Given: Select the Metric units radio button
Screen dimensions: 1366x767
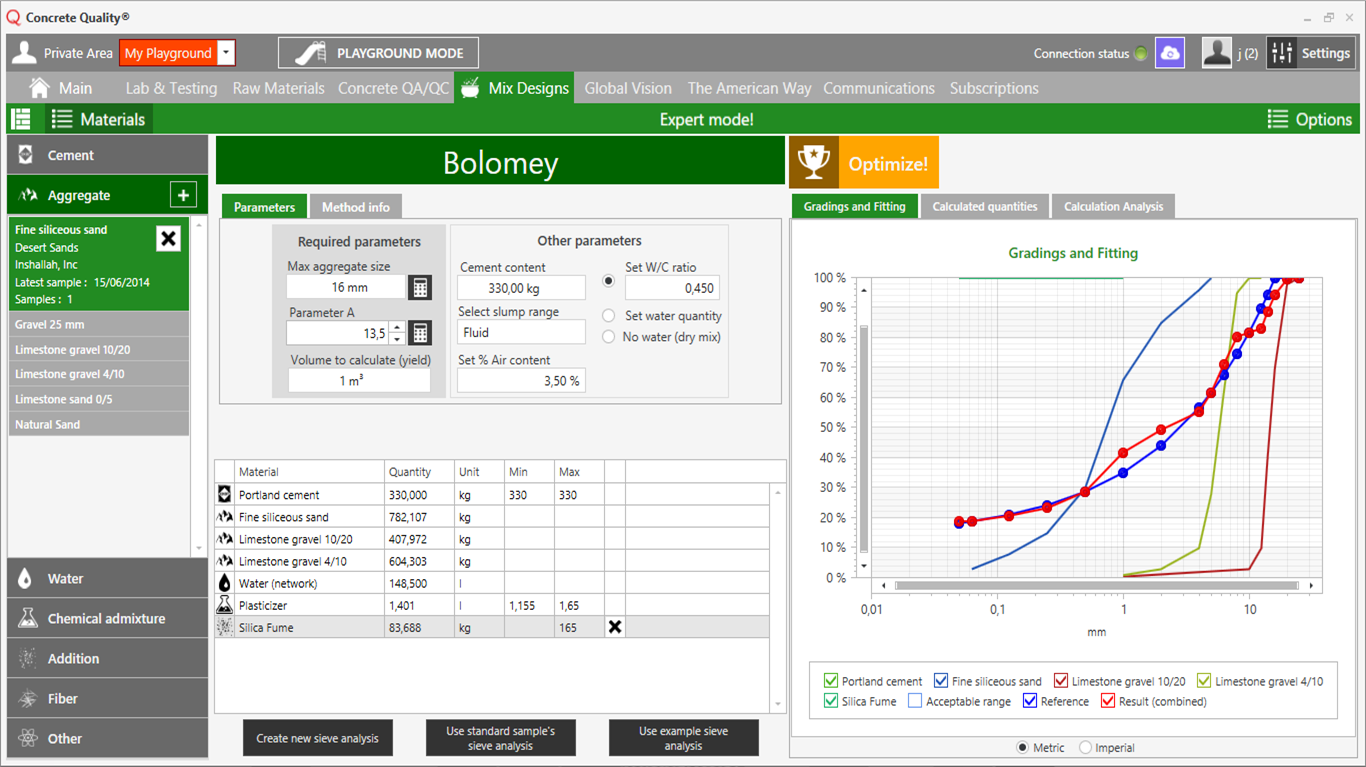Looking at the screenshot, I should point(1022,747).
